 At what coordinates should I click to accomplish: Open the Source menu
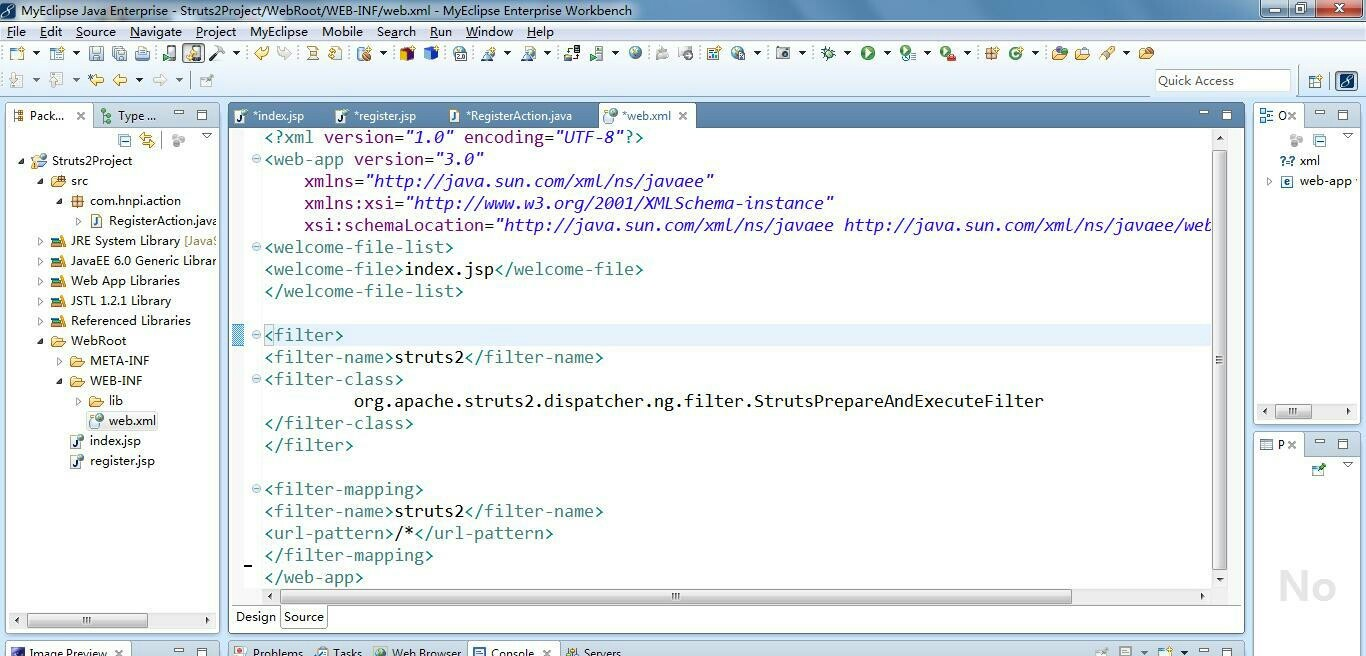click(x=96, y=31)
